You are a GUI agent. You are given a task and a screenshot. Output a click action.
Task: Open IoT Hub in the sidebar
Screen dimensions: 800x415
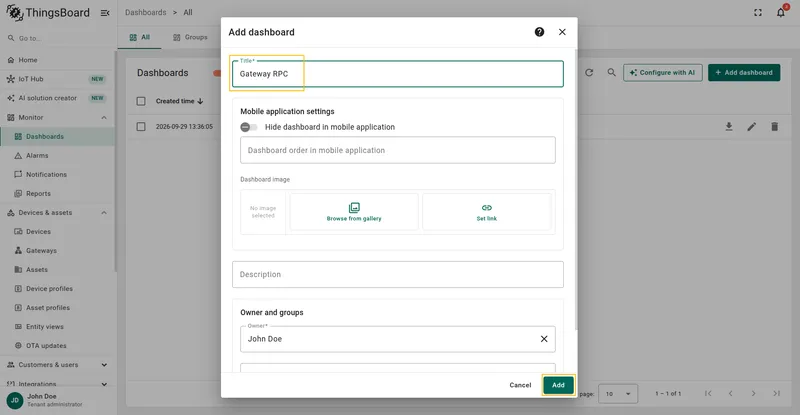[x=57, y=79]
